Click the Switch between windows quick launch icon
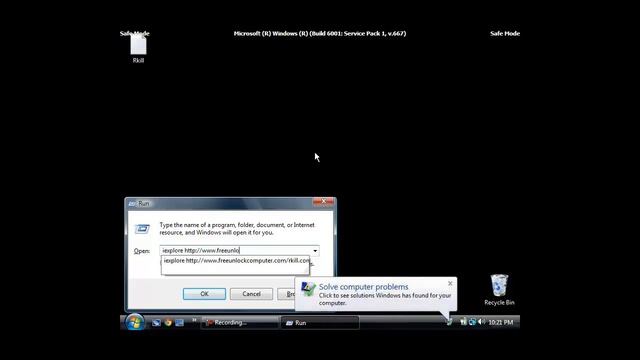 (x=179, y=322)
